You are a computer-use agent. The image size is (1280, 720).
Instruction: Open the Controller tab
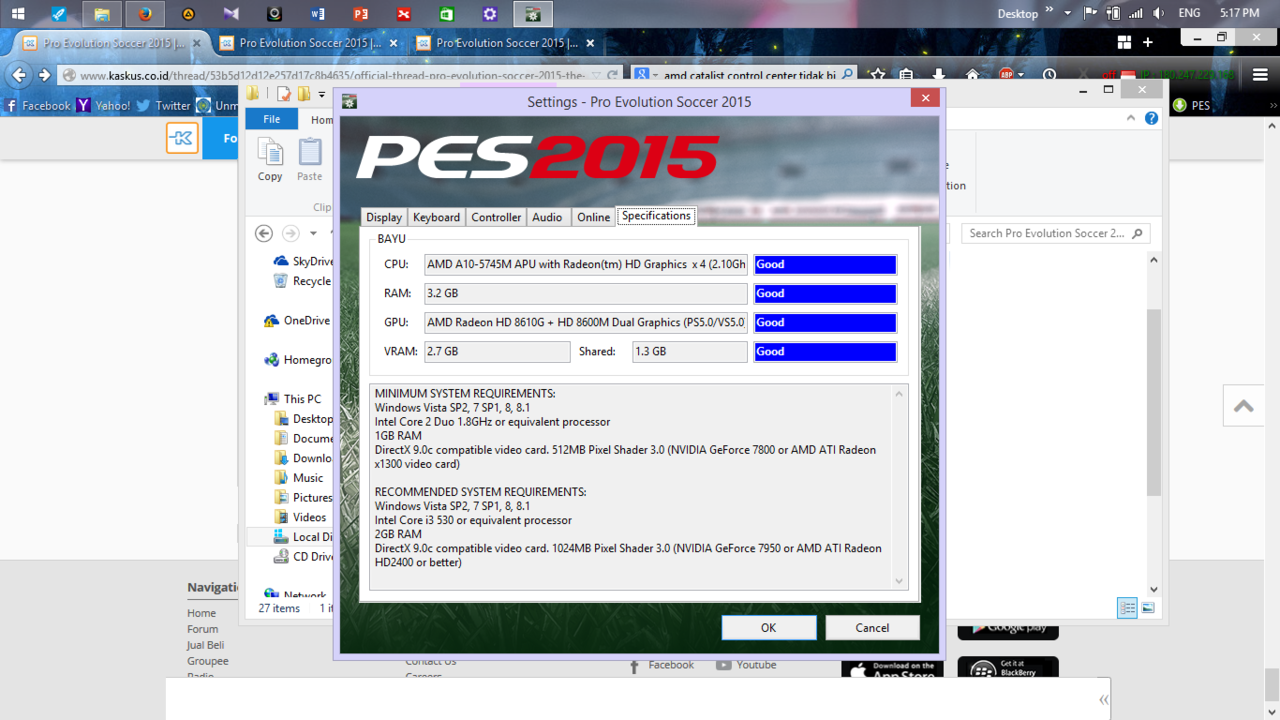click(496, 216)
